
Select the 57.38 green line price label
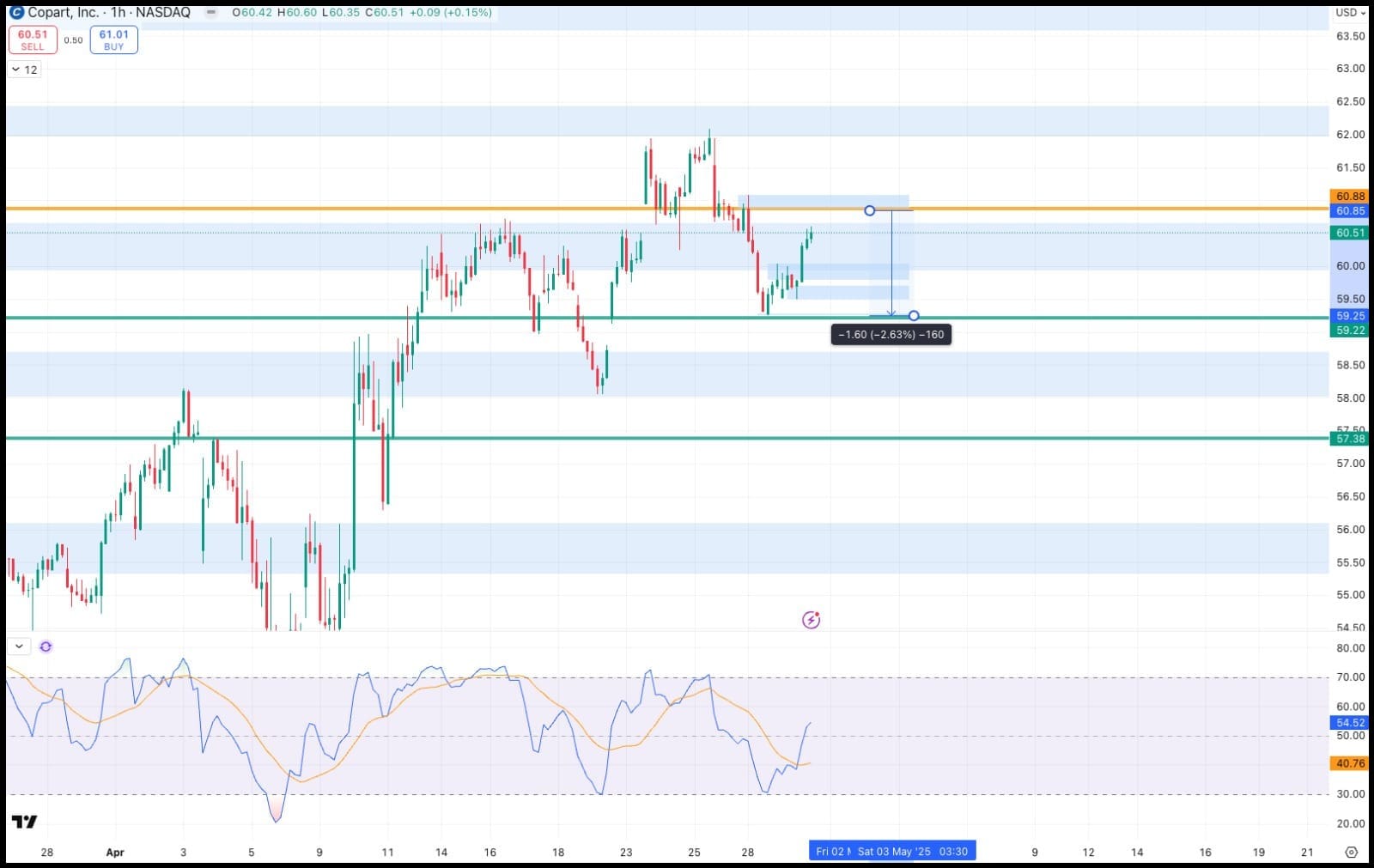pyautogui.click(x=1350, y=439)
